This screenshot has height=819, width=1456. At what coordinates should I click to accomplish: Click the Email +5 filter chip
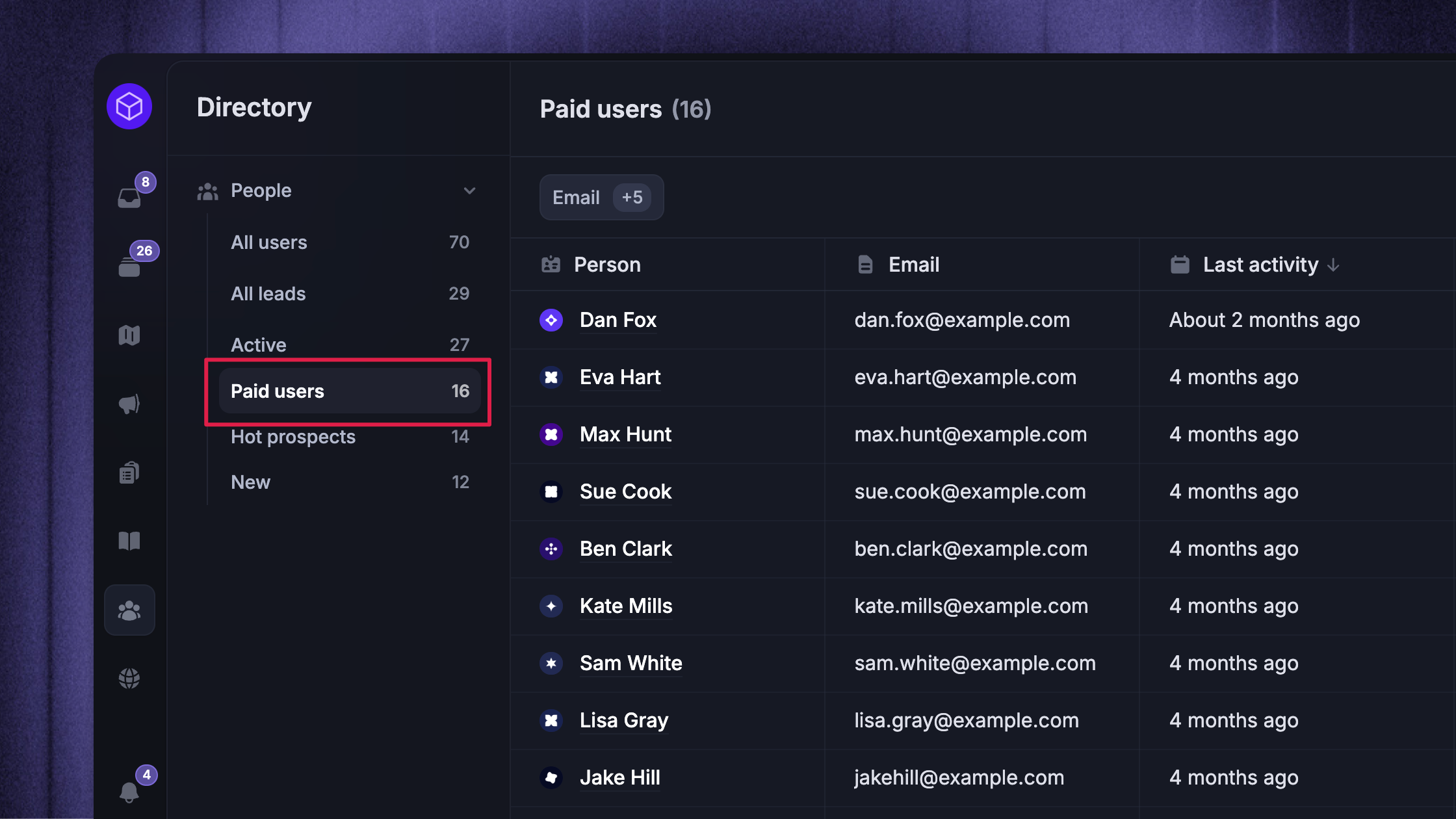[x=601, y=198]
